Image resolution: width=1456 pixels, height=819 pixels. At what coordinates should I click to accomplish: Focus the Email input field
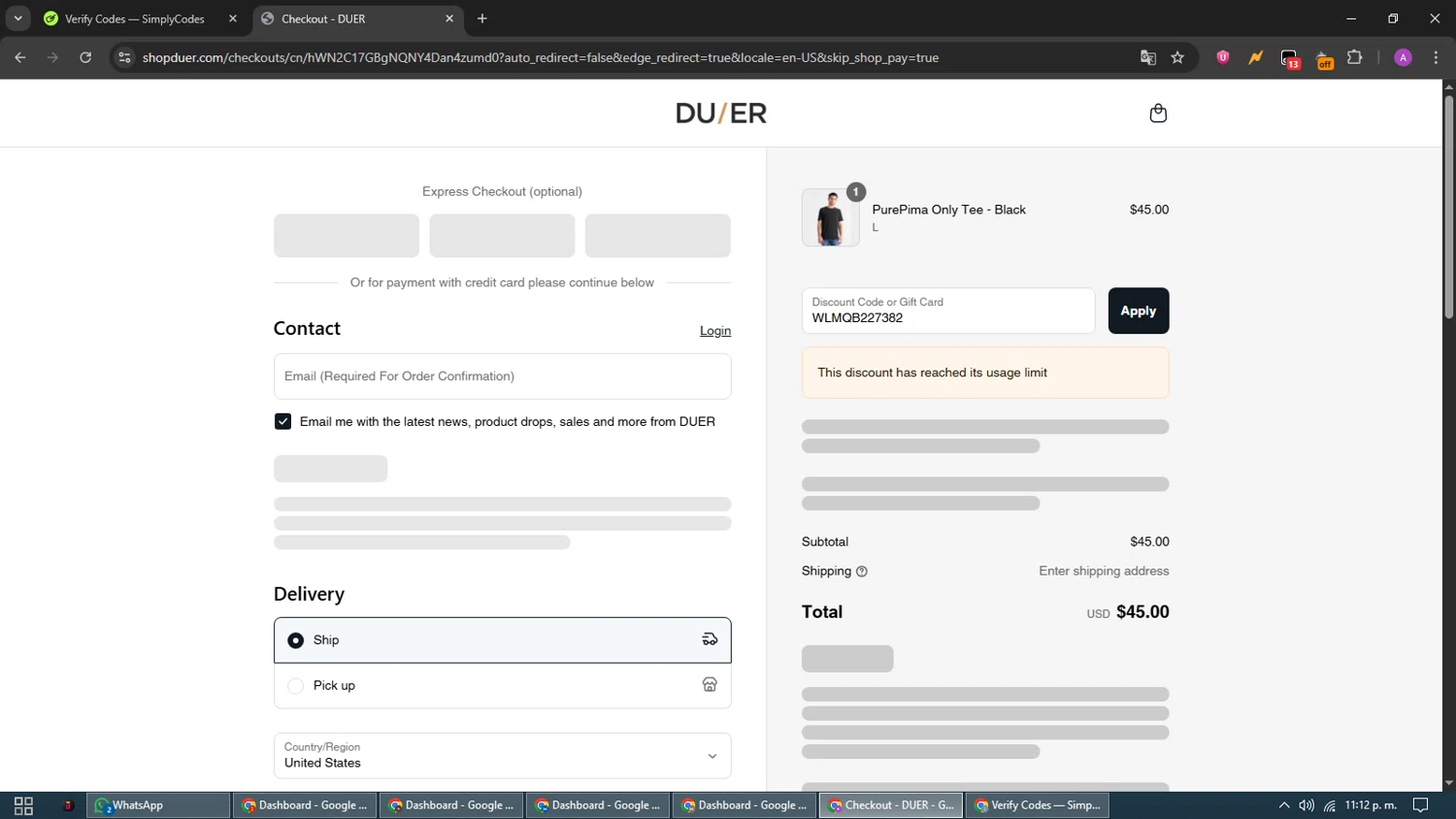(x=502, y=377)
